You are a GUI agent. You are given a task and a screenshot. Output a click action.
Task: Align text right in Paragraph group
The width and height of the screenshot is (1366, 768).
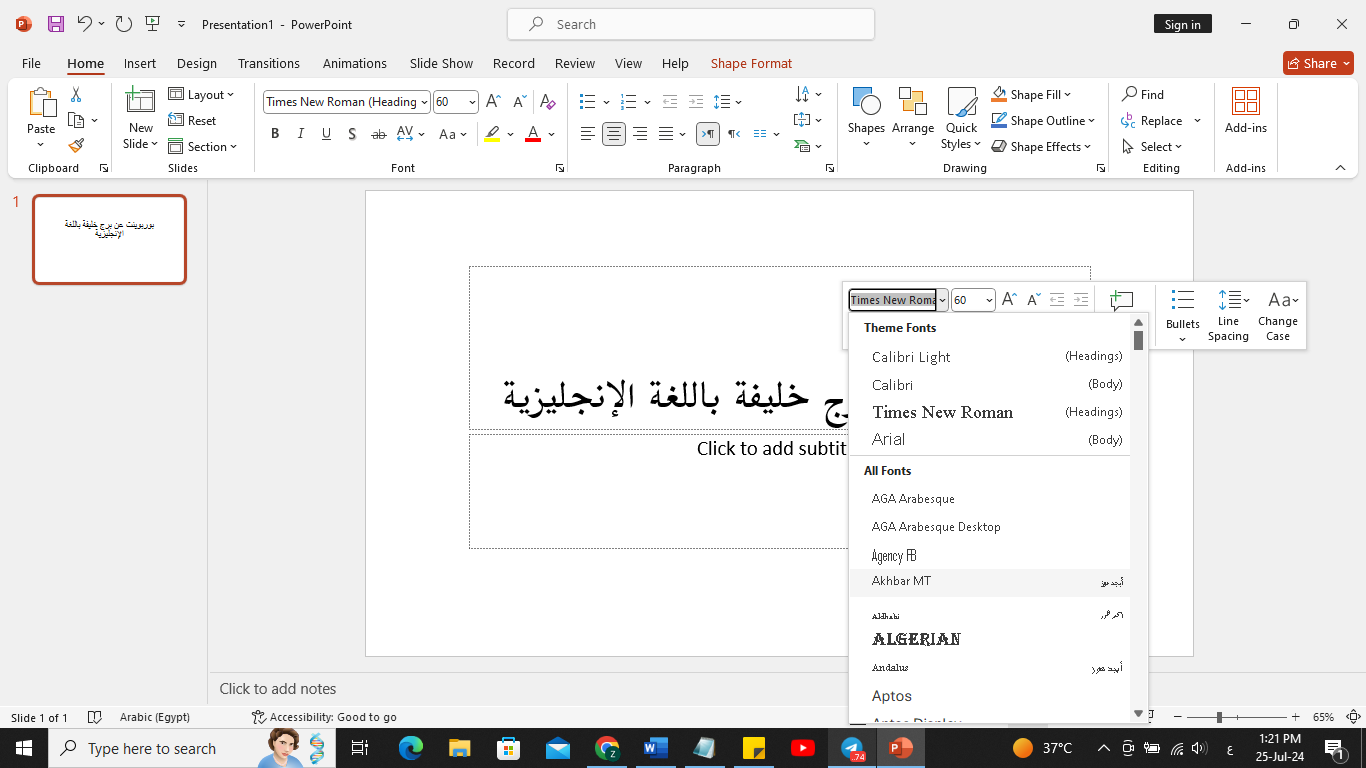[x=640, y=134]
